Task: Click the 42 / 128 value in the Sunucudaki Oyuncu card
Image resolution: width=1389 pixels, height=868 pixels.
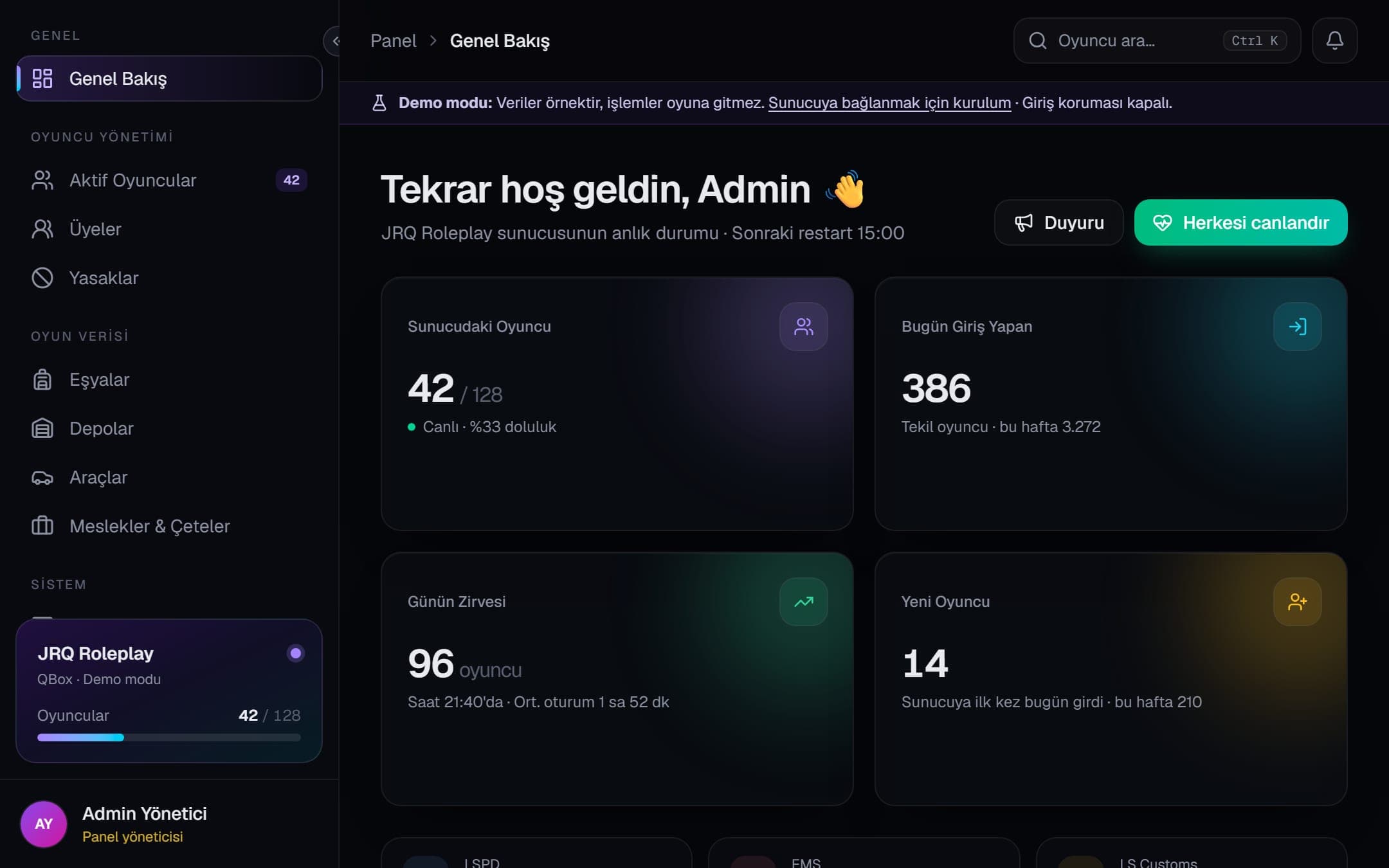Action: point(455,389)
